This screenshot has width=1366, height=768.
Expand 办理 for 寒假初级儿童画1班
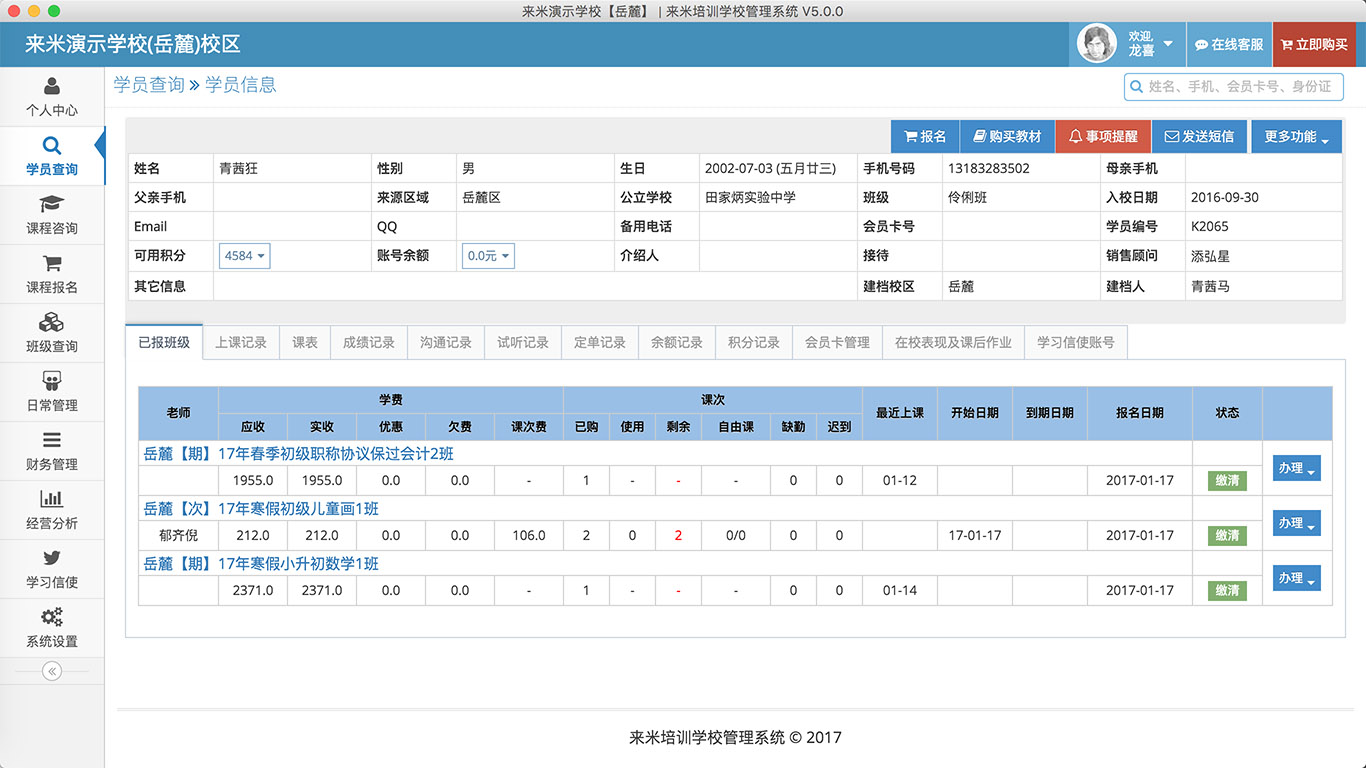pyautogui.click(x=1297, y=523)
